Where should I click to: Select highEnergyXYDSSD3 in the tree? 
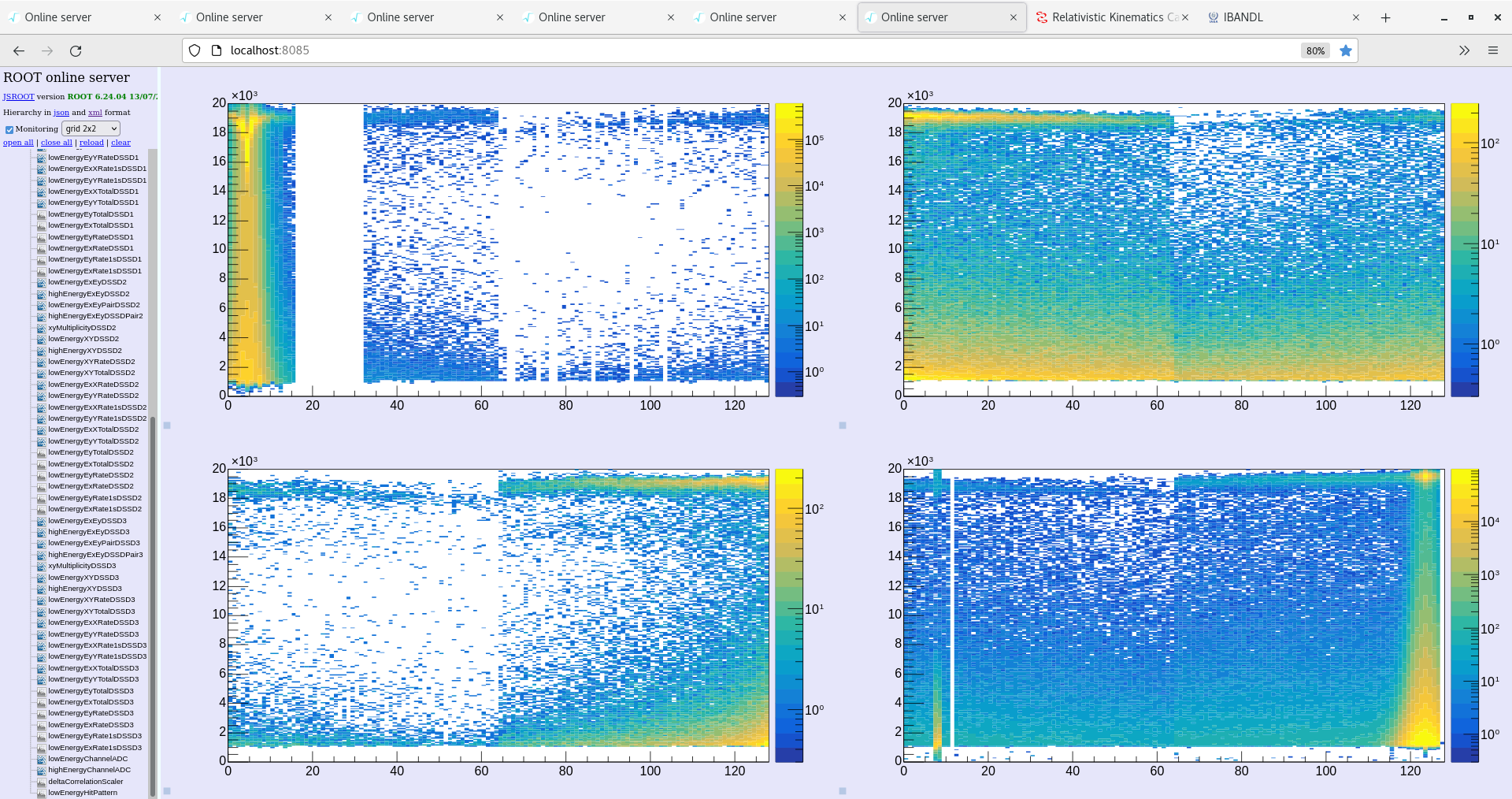pyautogui.click(x=85, y=589)
